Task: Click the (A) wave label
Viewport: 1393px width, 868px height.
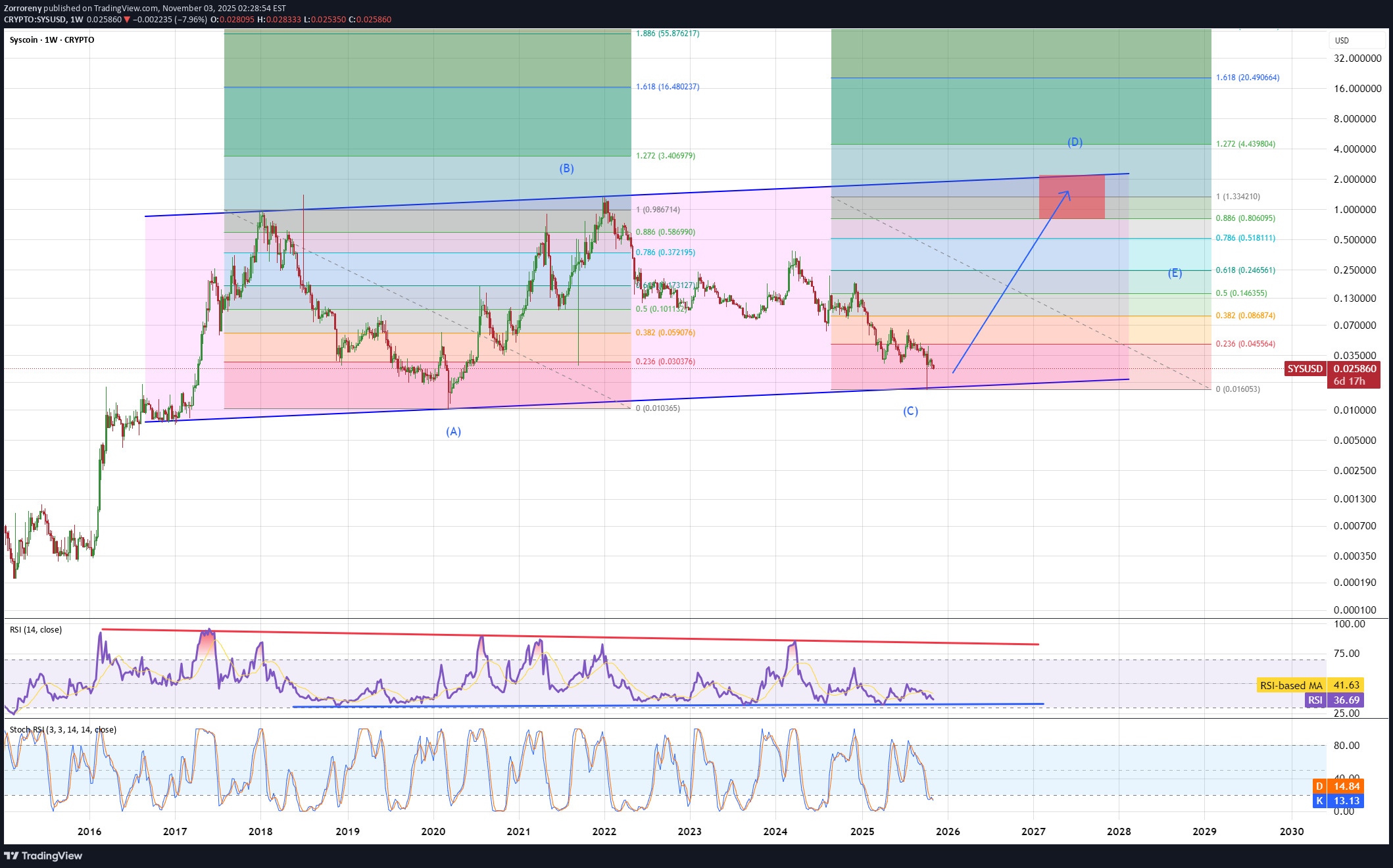Action: coord(453,432)
